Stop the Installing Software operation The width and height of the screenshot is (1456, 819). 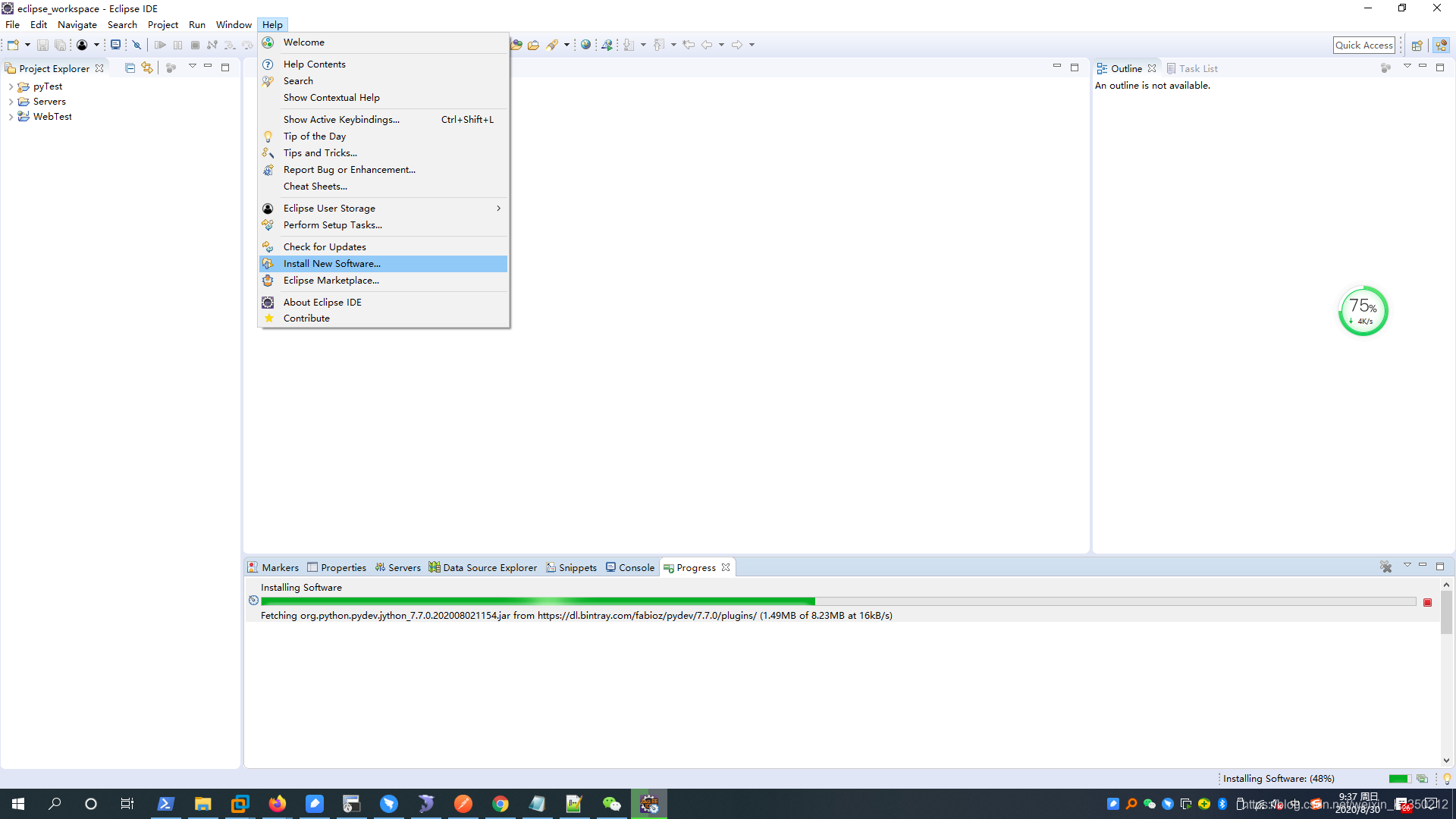click(1427, 602)
